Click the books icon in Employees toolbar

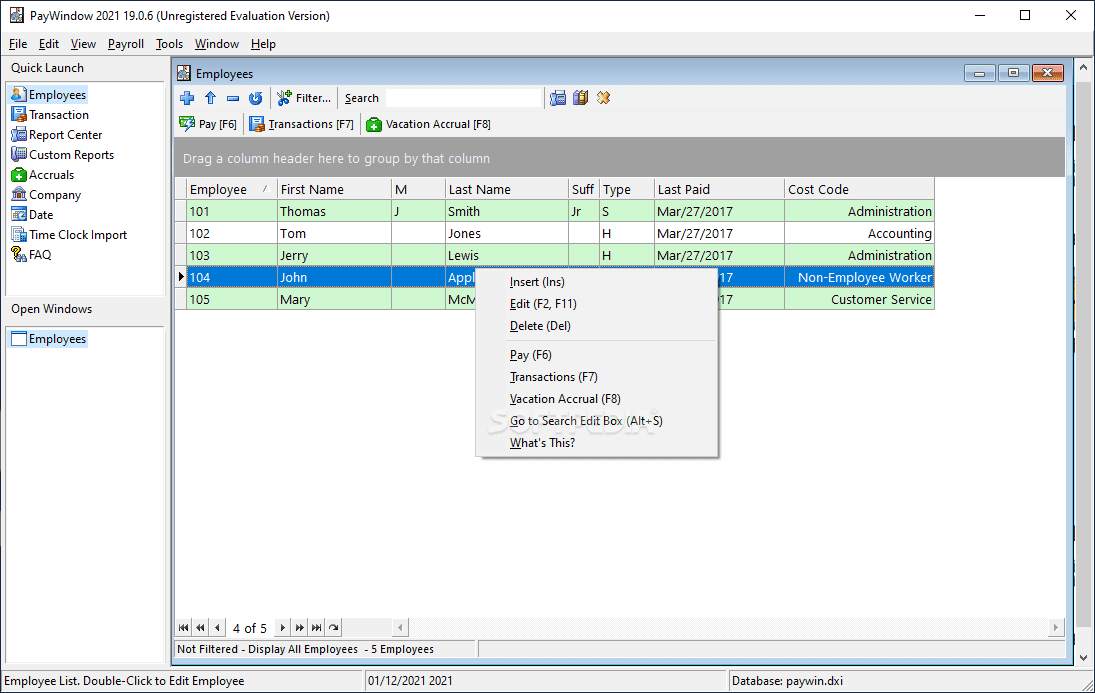[580, 98]
